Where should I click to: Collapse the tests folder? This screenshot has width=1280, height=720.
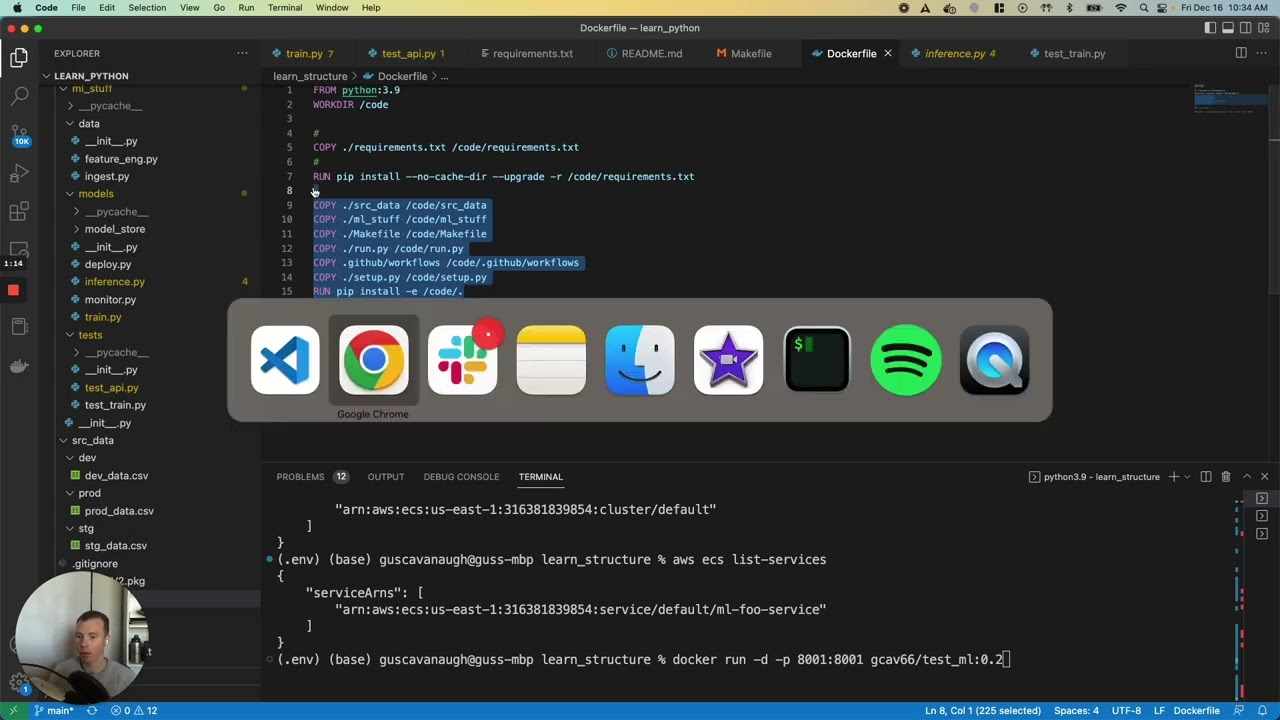pyautogui.click(x=90, y=335)
